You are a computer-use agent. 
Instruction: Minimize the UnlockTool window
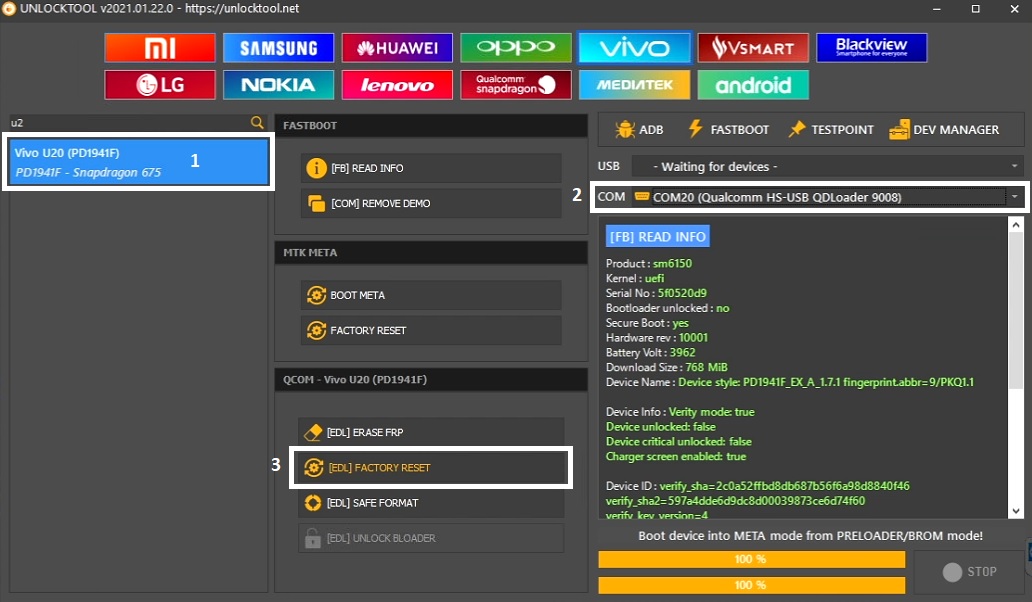click(x=937, y=9)
